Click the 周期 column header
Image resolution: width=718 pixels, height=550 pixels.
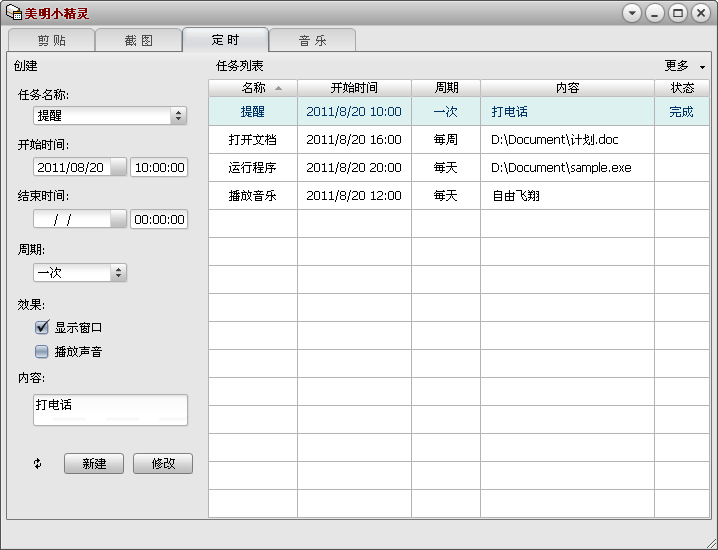(446, 87)
